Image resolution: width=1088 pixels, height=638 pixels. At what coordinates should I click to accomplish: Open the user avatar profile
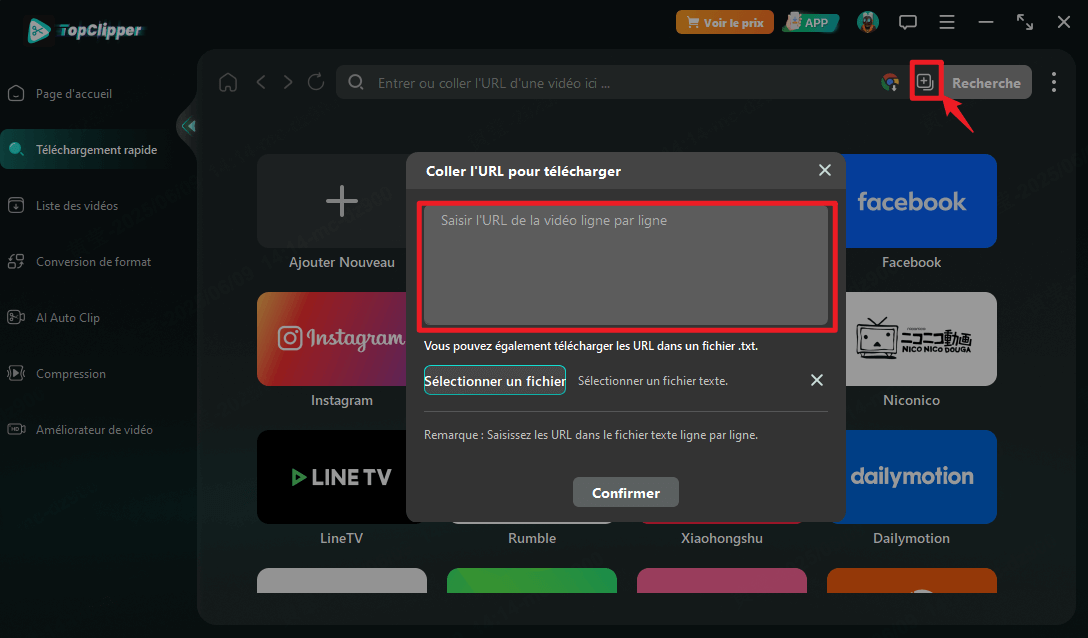pos(868,22)
